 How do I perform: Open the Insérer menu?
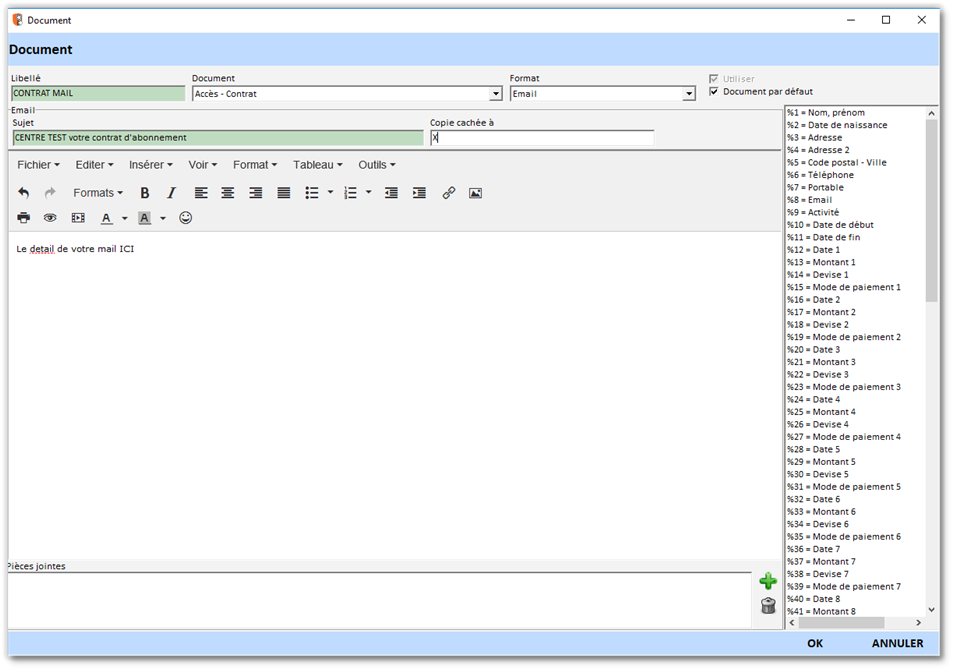(x=150, y=165)
